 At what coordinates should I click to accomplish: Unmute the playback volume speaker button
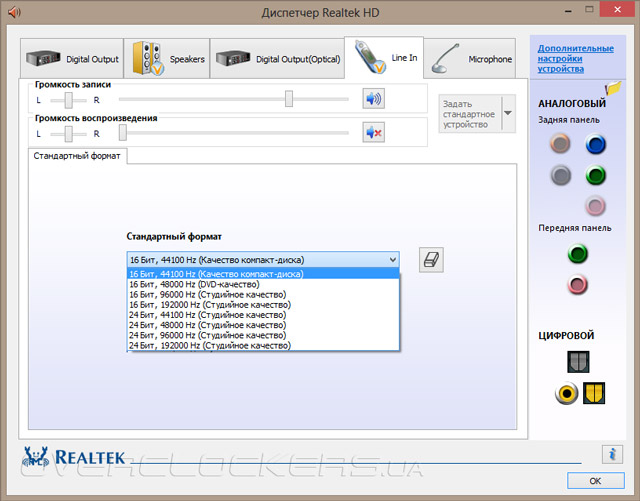pyautogui.click(x=373, y=132)
